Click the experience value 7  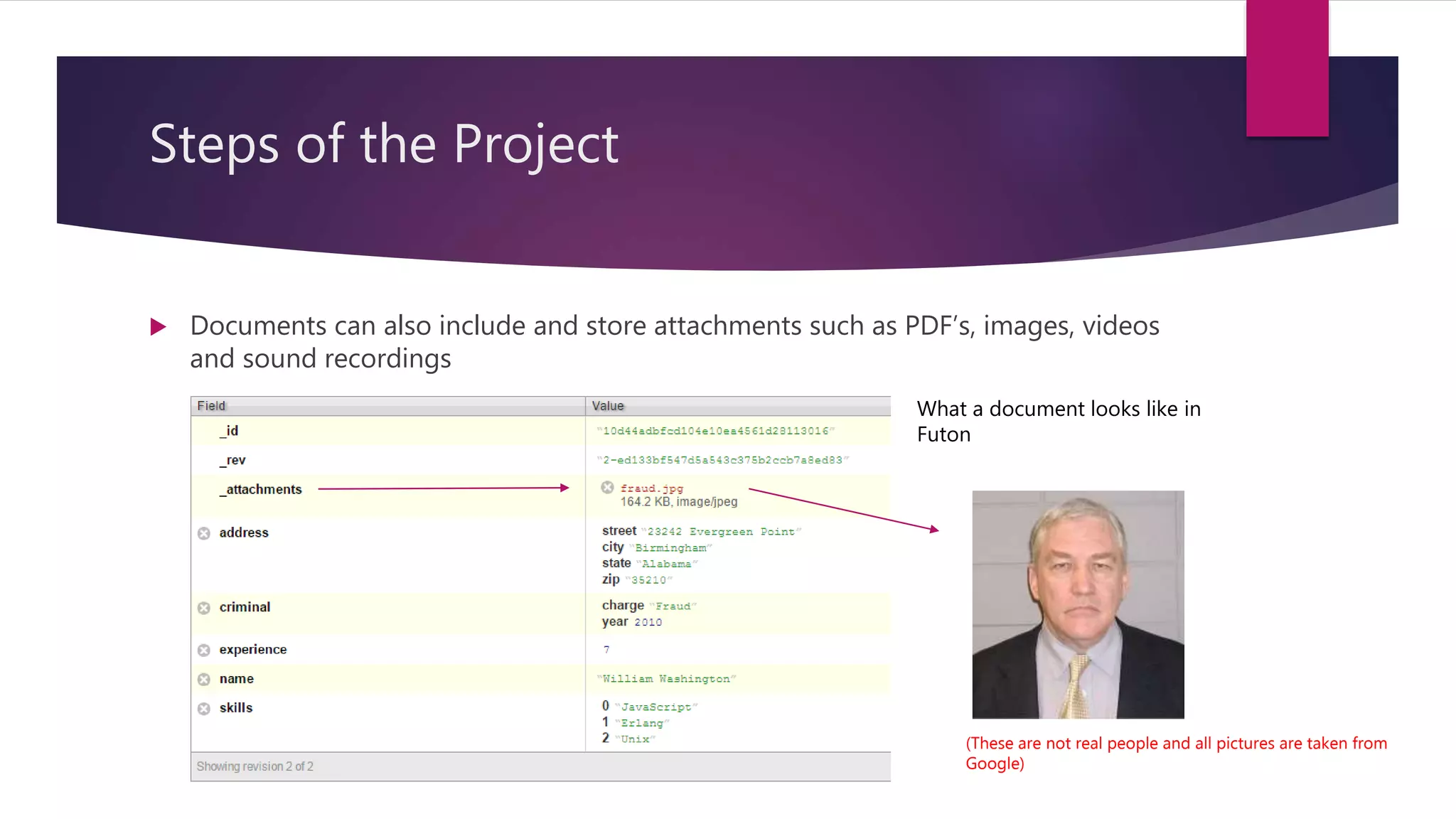(606, 650)
